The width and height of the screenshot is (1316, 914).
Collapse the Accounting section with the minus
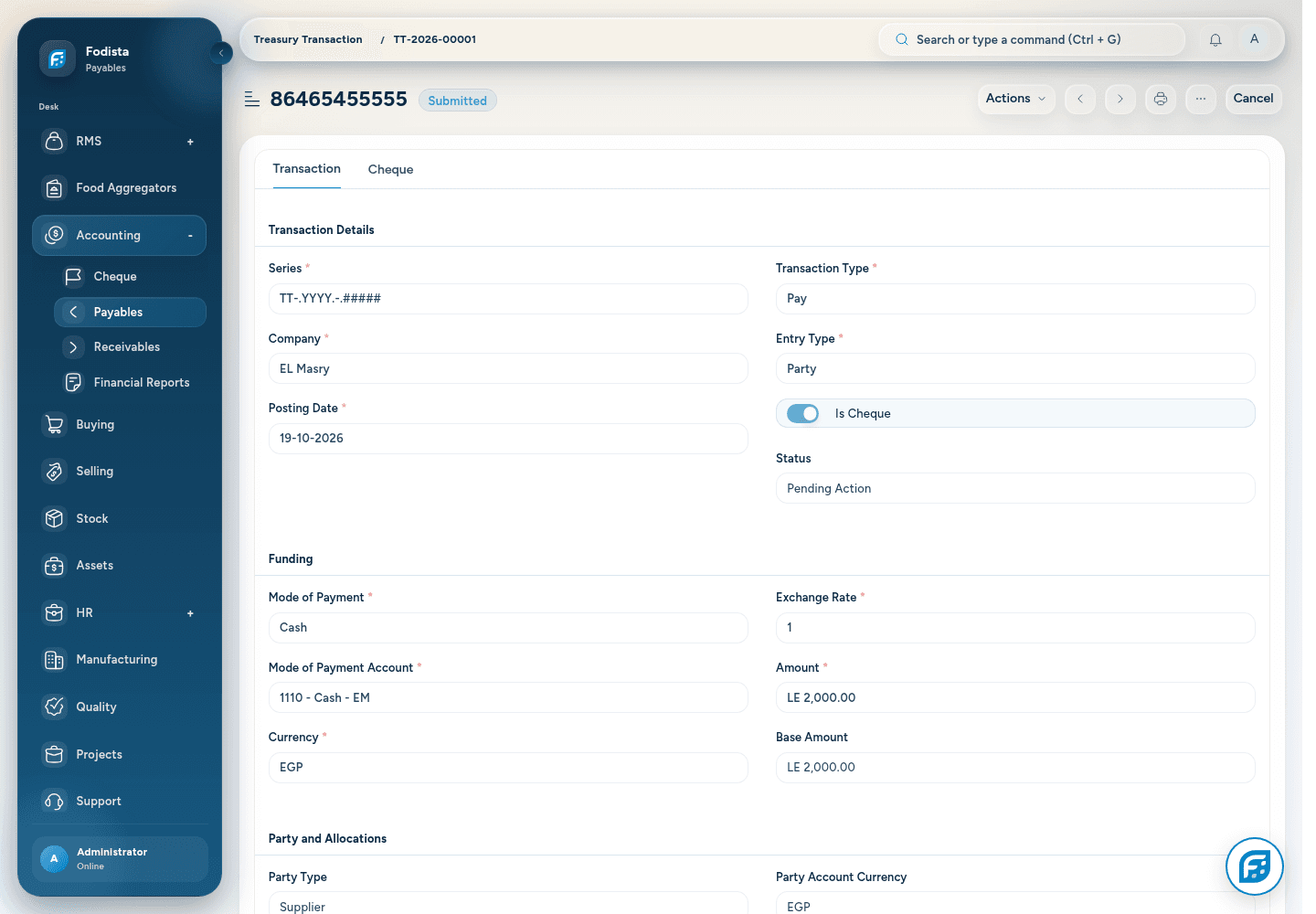coord(190,236)
